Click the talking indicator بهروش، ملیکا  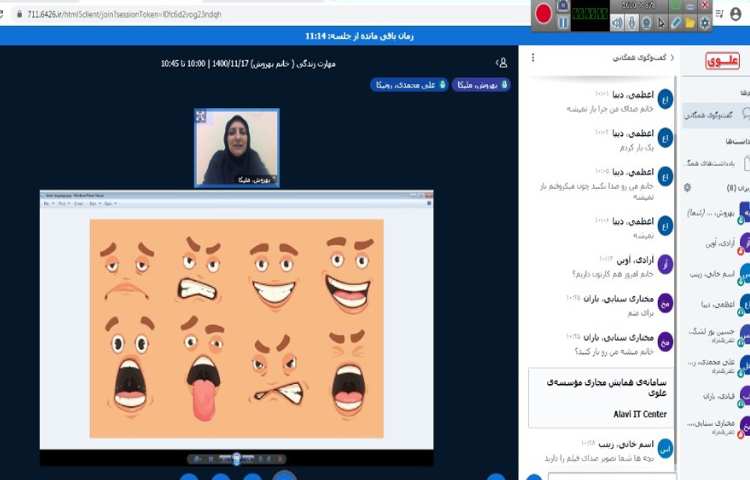[x=481, y=85]
